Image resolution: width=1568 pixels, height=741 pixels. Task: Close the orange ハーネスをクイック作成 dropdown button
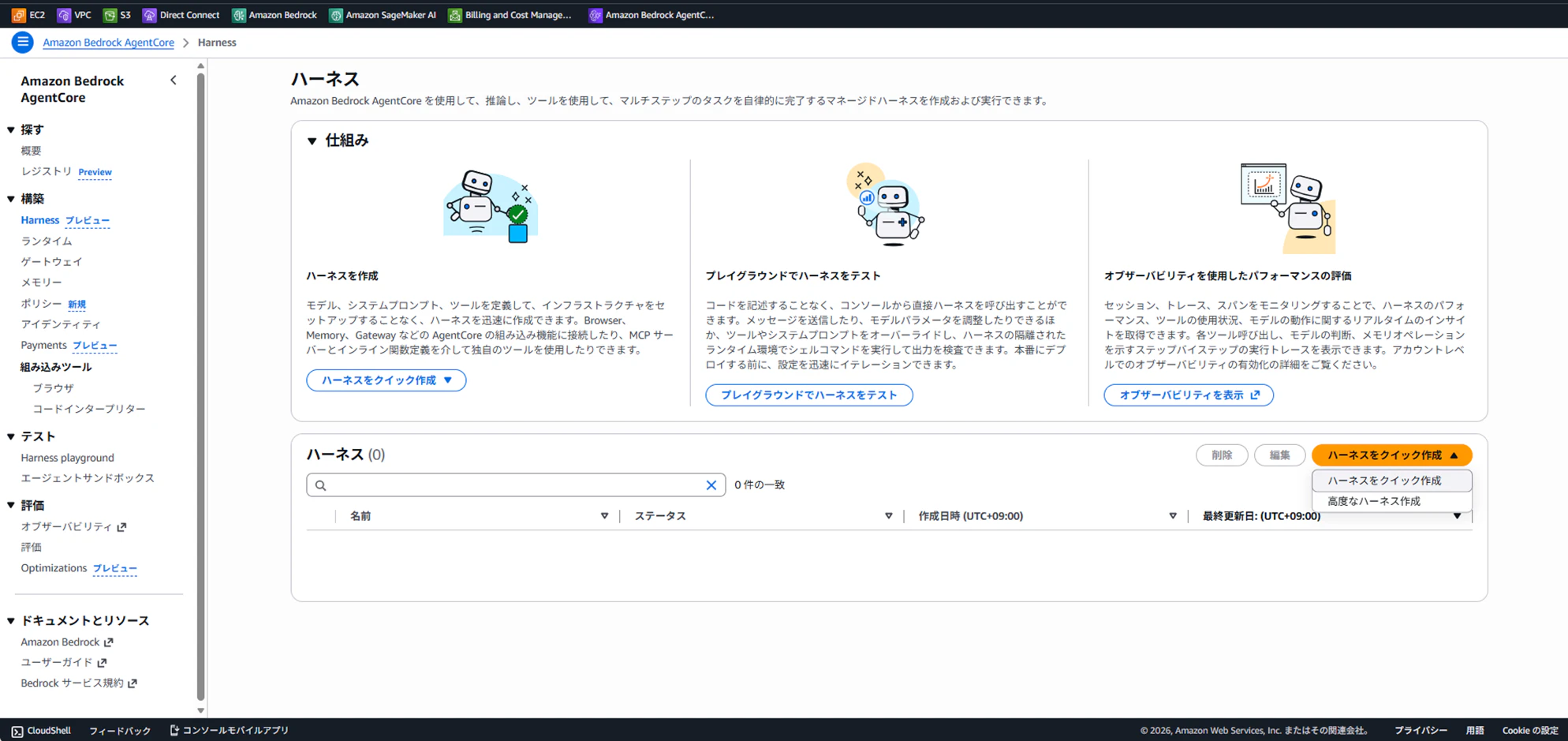(x=1392, y=455)
